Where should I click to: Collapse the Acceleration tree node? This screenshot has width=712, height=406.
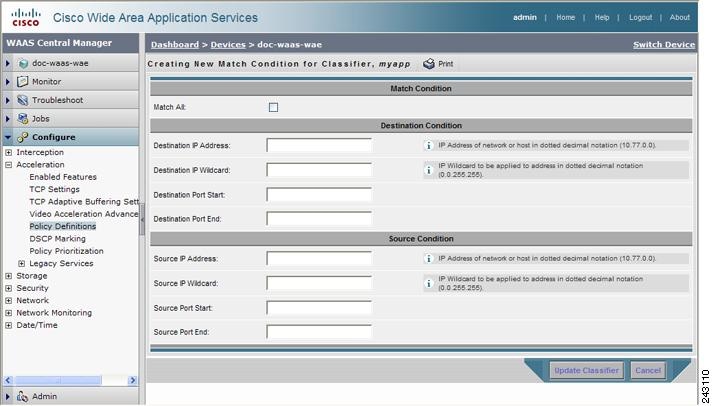pyautogui.click(x=9, y=165)
